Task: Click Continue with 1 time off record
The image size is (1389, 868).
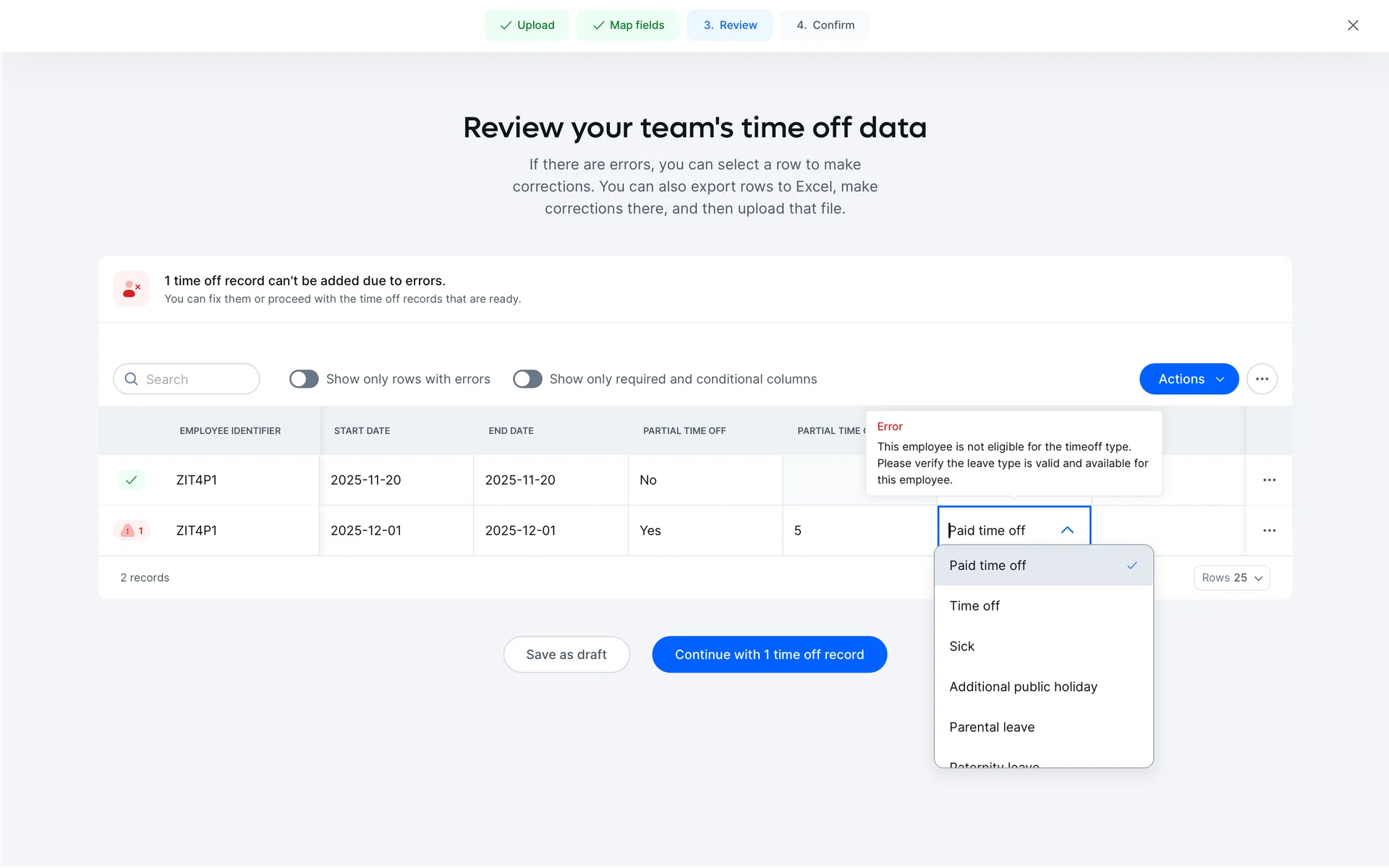Action: click(769, 655)
